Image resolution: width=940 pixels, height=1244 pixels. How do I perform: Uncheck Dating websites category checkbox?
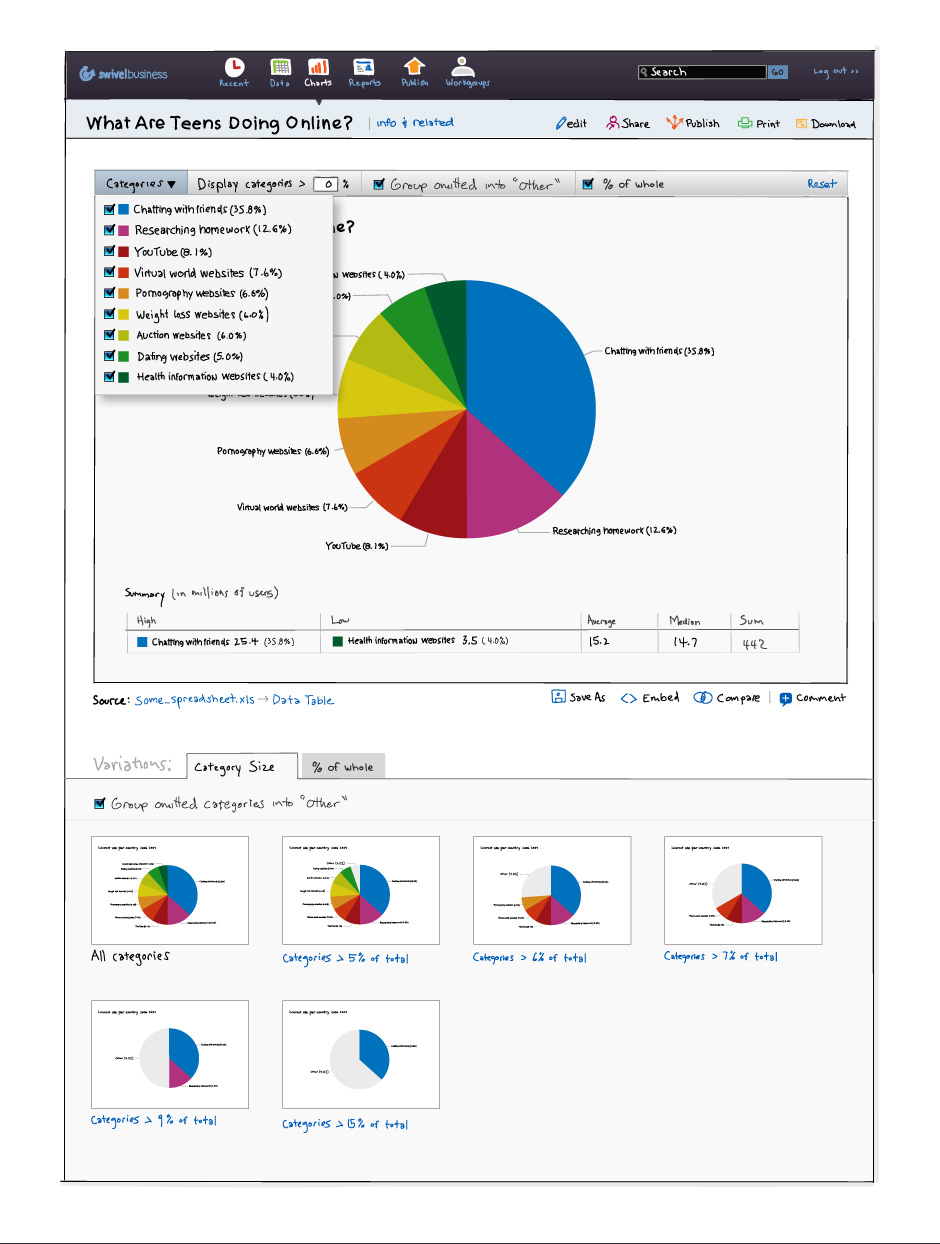pos(110,356)
